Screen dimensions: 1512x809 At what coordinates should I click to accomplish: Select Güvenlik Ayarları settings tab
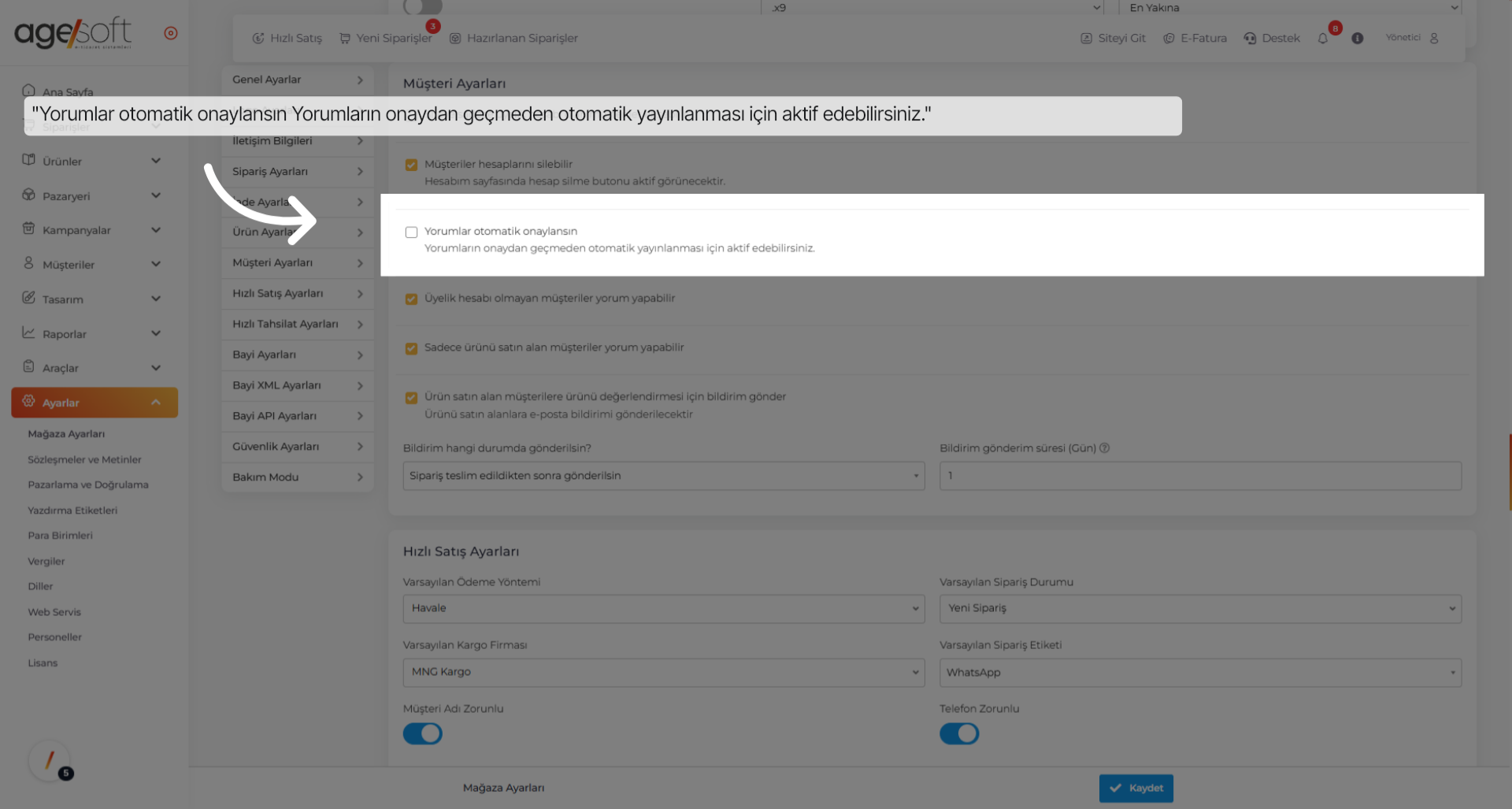(x=298, y=447)
